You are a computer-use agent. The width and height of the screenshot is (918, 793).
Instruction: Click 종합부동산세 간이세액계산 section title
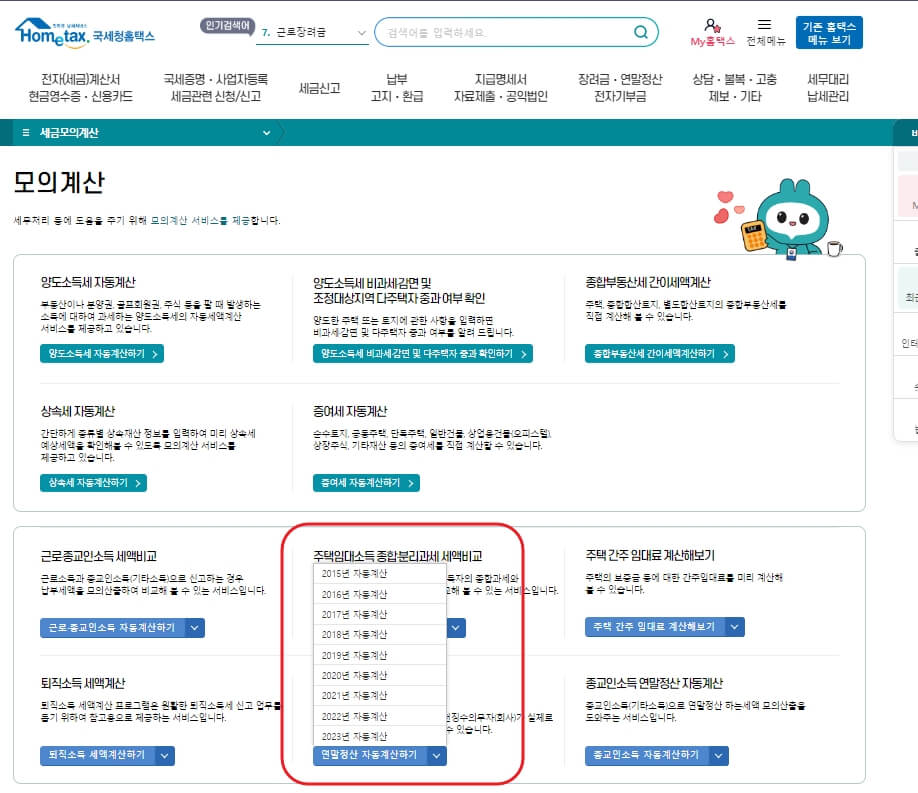(x=648, y=282)
